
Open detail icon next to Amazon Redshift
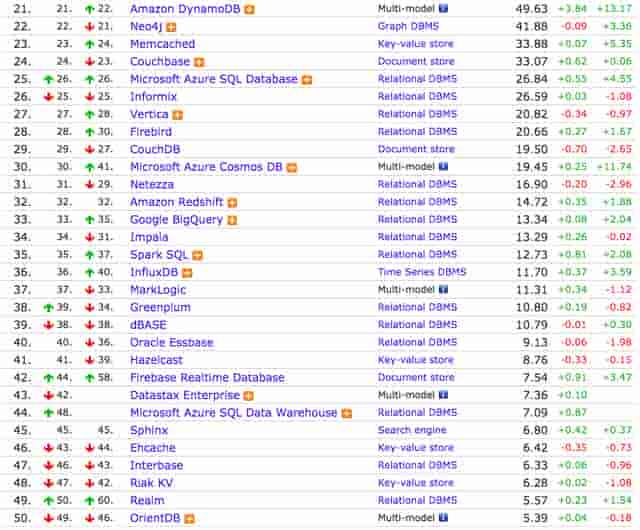[x=232, y=203]
